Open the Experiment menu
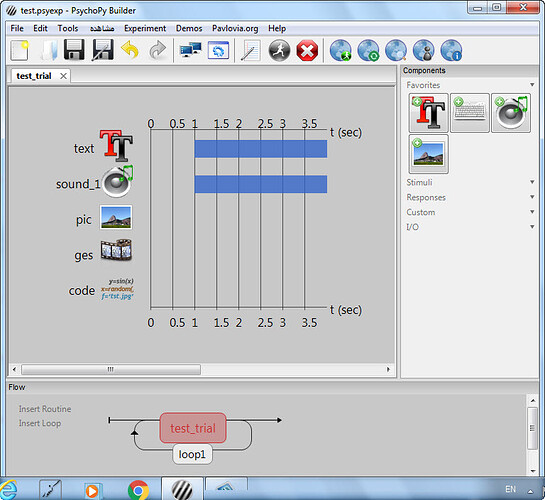 tap(145, 28)
